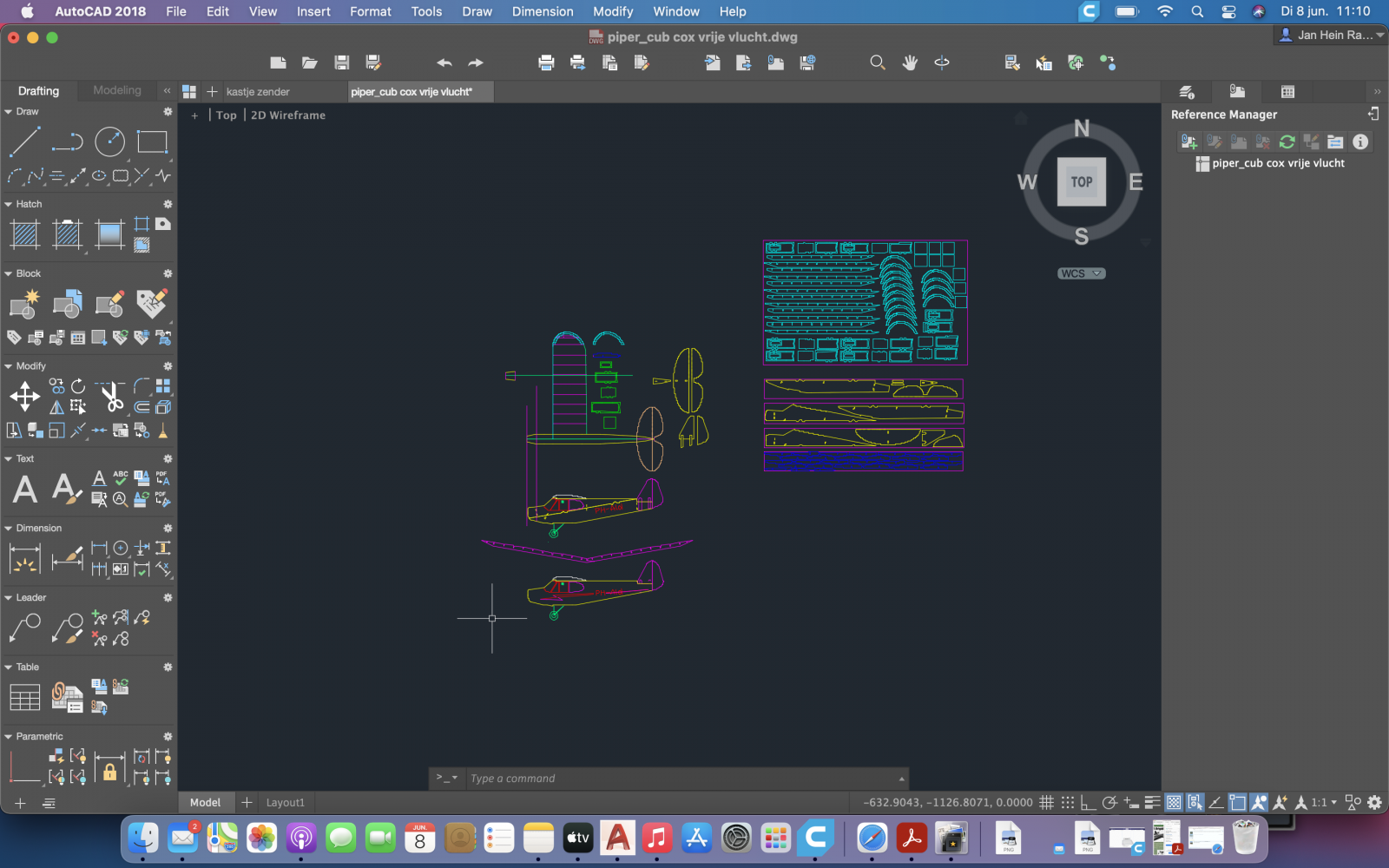The height and width of the screenshot is (868, 1389).
Task: Toggle snap mode dots in status bar
Action: [1068, 803]
